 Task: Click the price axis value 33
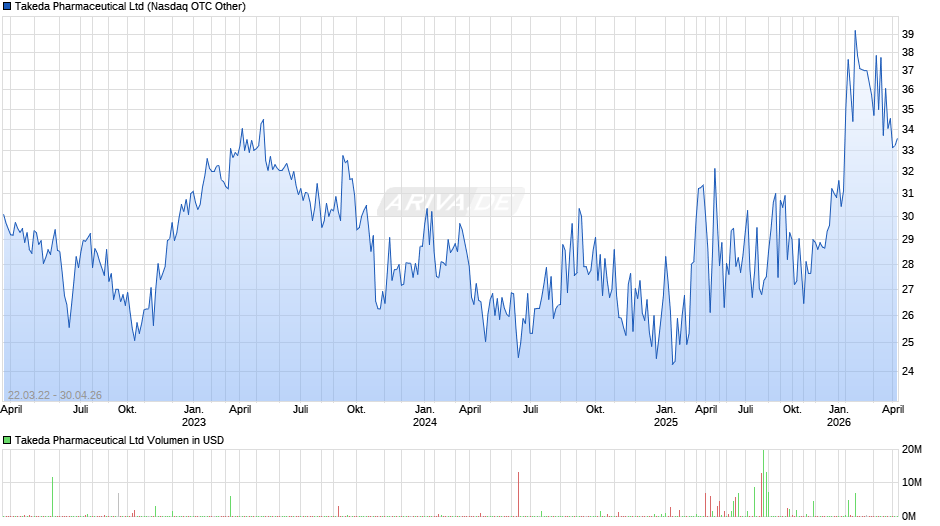tap(908, 150)
